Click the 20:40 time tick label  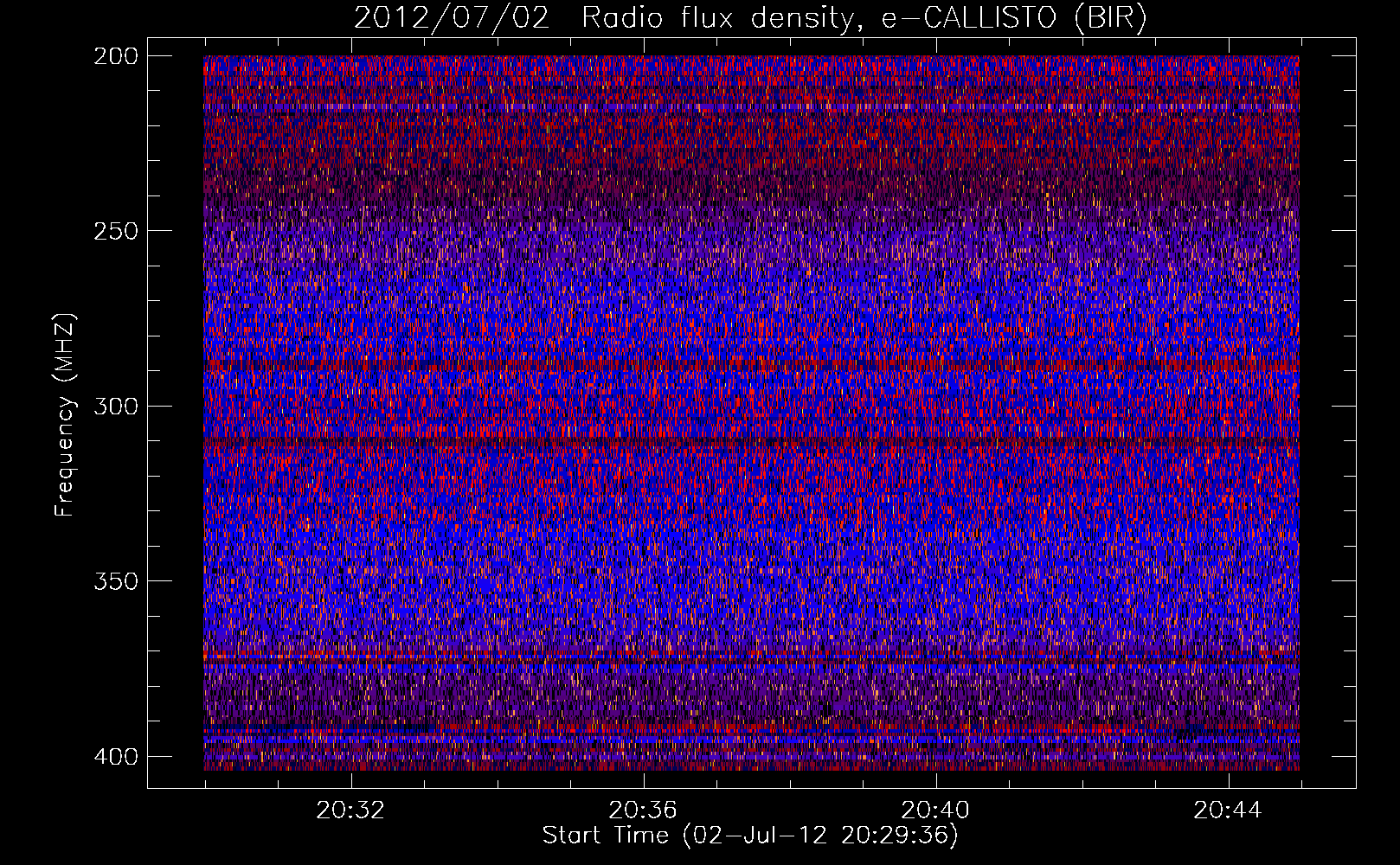pos(935,811)
